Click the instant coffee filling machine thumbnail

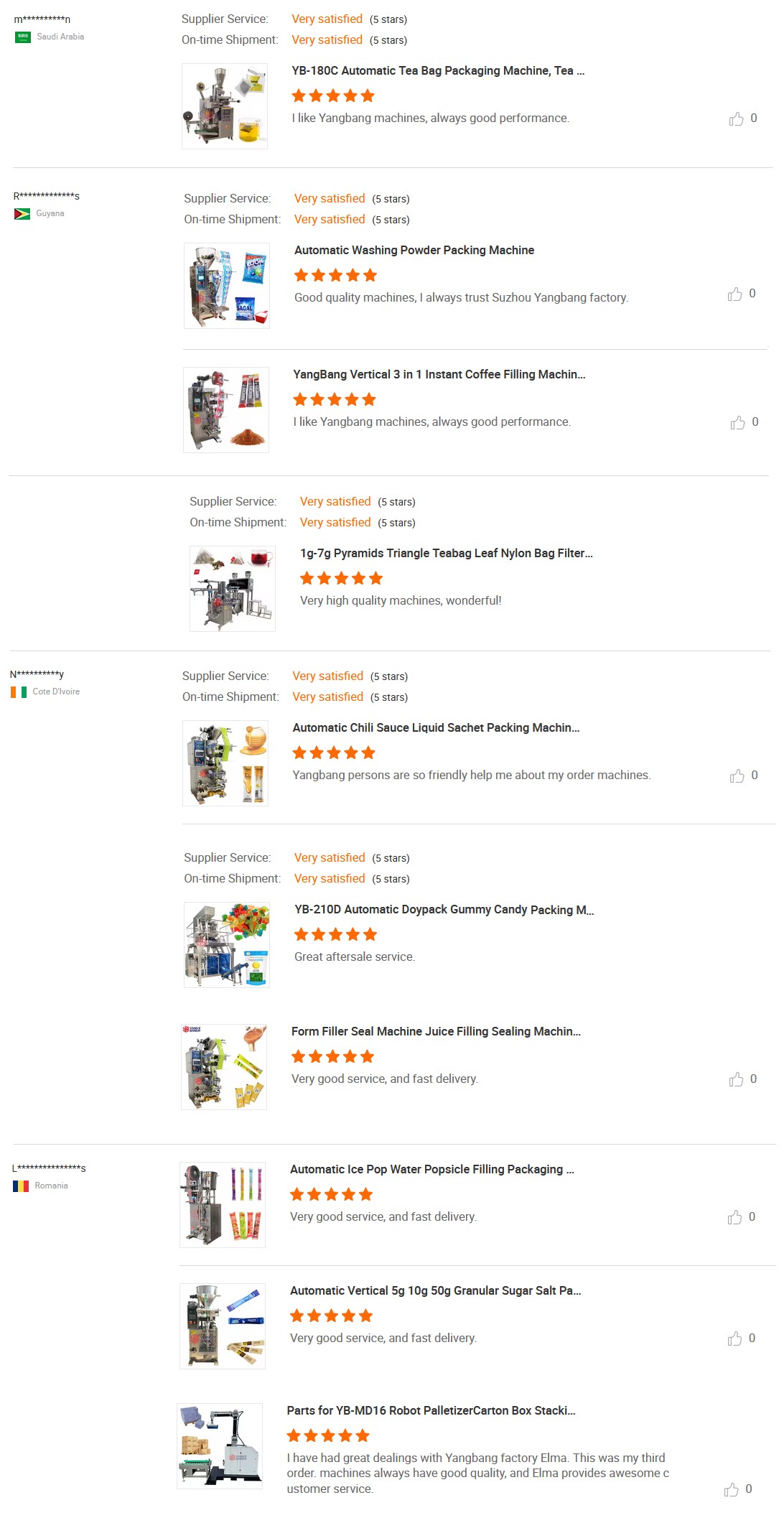pyautogui.click(x=226, y=410)
